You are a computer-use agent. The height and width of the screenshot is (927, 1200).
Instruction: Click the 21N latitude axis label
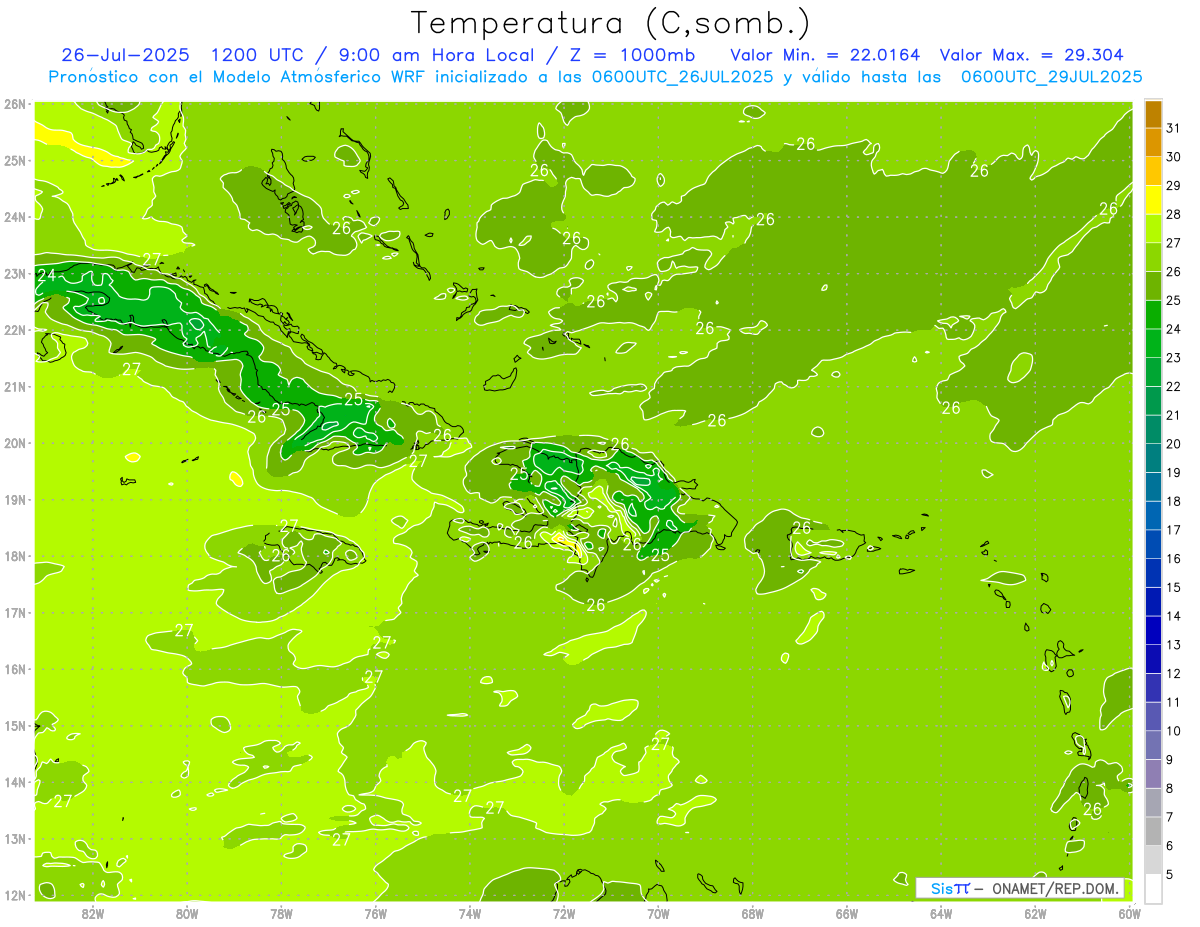(x=15, y=386)
